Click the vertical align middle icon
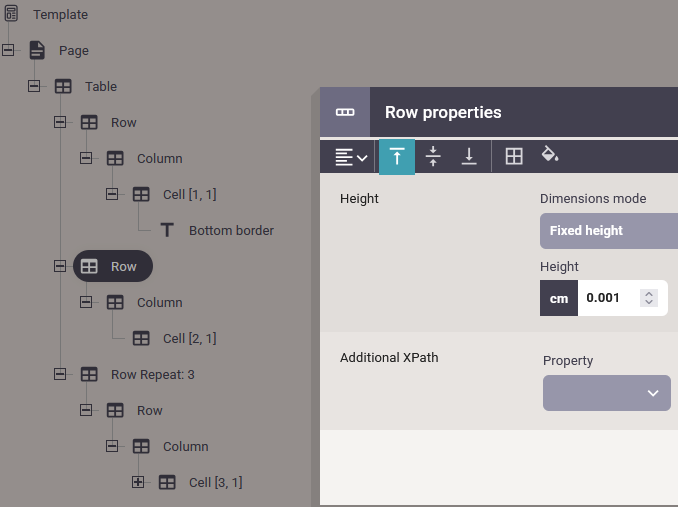 [x=433, y=157]
